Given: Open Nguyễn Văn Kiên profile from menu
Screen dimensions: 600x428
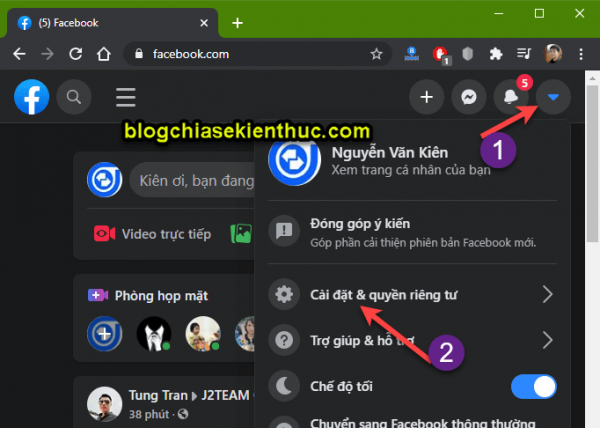Looking at the screenshot, I should 412,162.
